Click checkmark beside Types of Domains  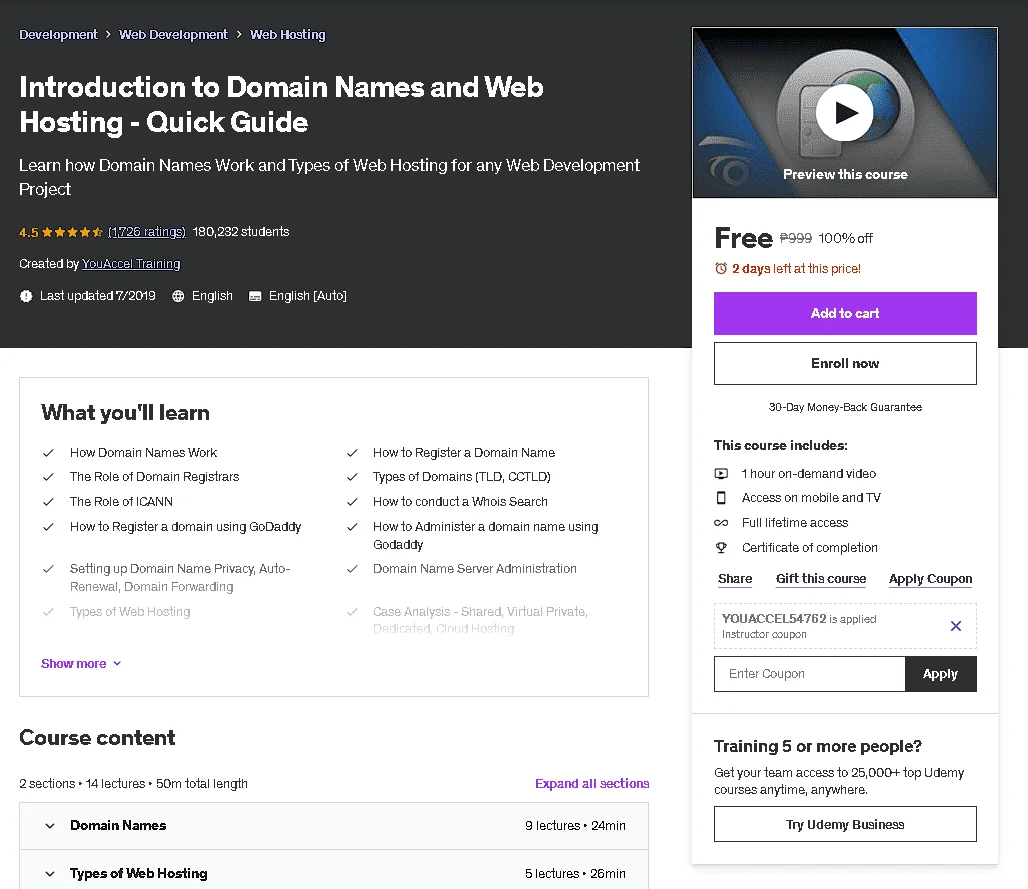point(352,477)
